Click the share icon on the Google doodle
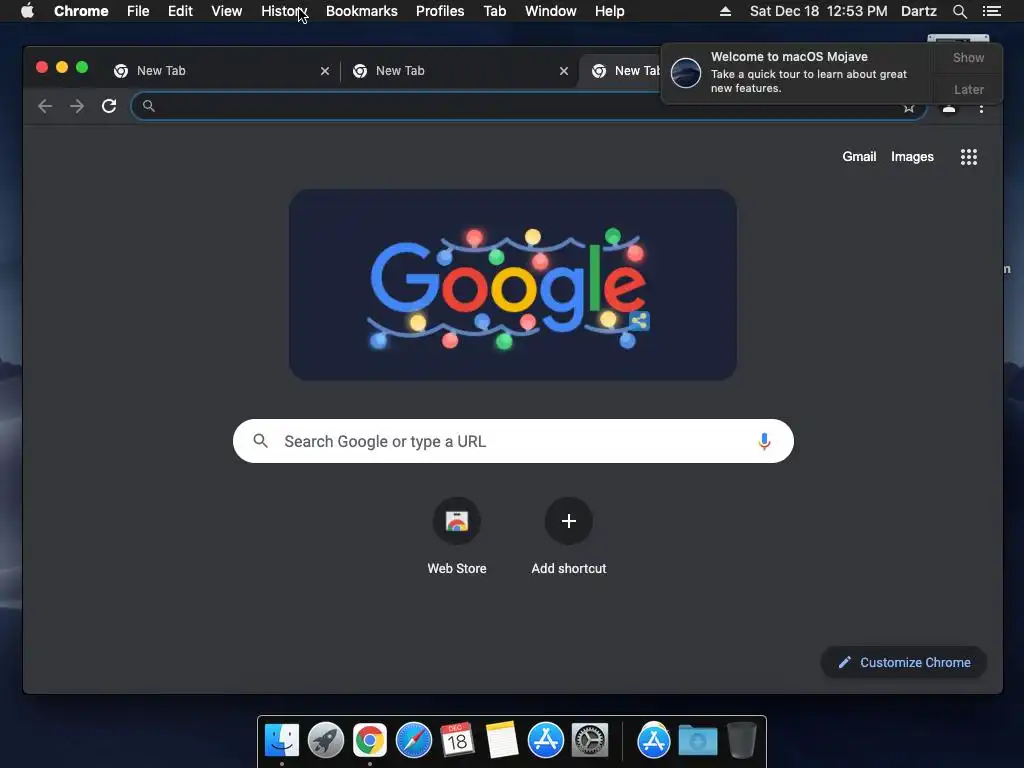The image size is (1024, 768). (639, 321)
